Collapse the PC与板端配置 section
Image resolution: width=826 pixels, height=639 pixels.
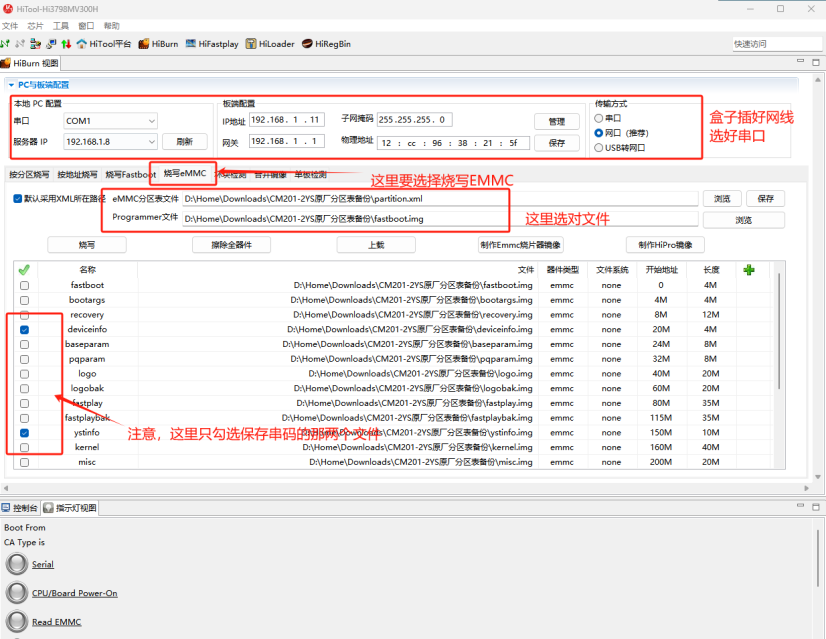coord(12,85)
